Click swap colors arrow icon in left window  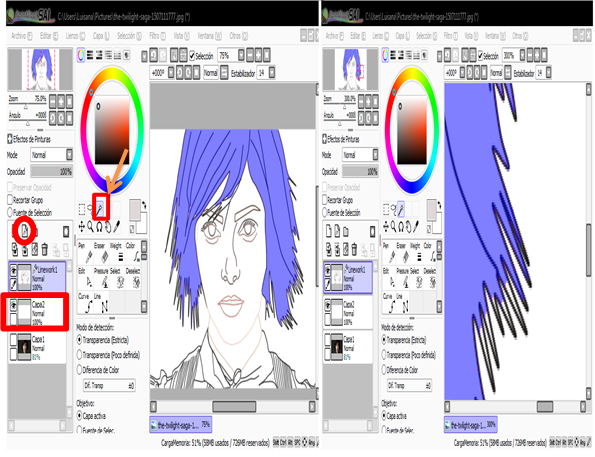point(144,205)
